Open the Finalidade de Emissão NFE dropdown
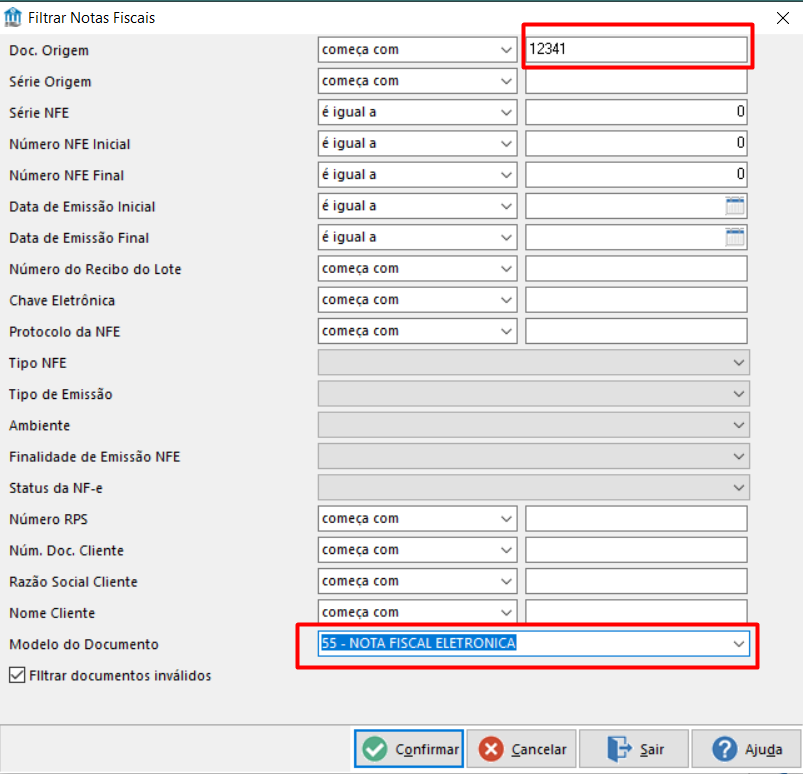Viewport: 803px width, 774px height. click(x=534, y=456)
